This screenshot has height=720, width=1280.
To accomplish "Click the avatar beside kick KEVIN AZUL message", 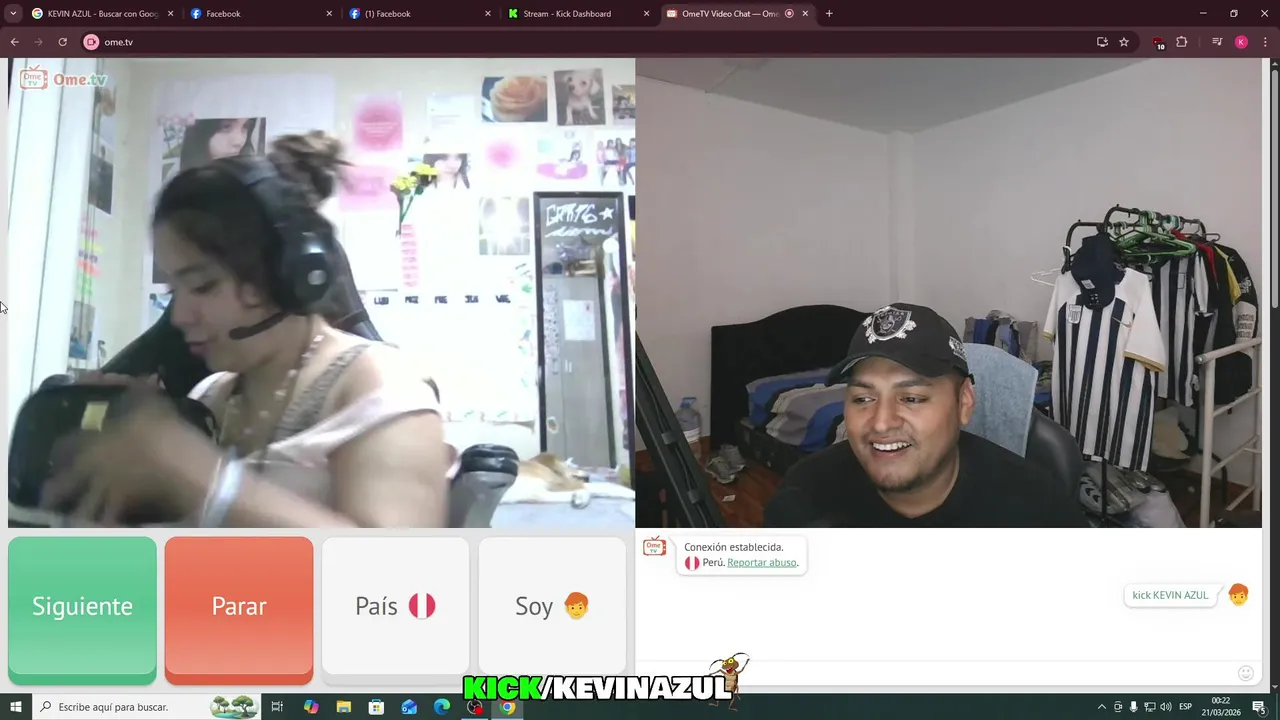I will [x=1238, y=595].
